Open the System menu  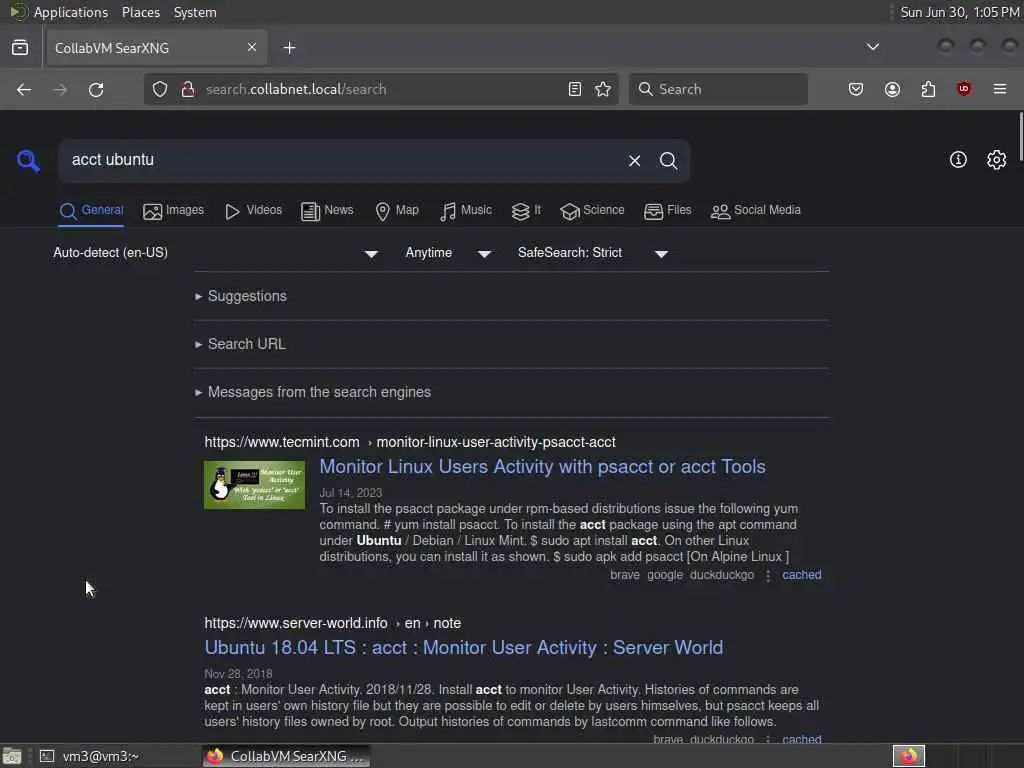[x=195, y=12]
